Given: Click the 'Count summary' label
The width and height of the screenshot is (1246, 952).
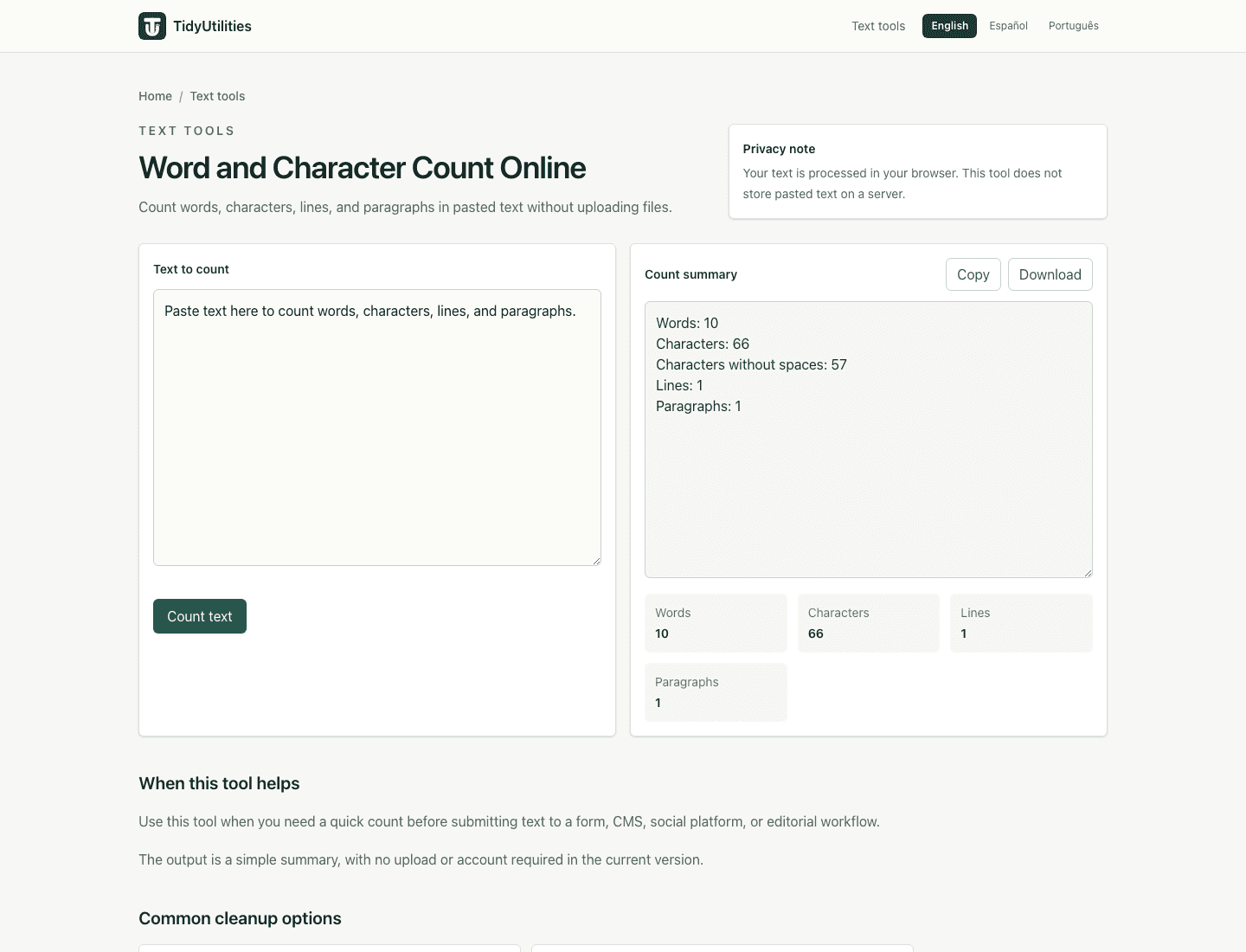Looking at the screenshot, I should pos(690,274).
